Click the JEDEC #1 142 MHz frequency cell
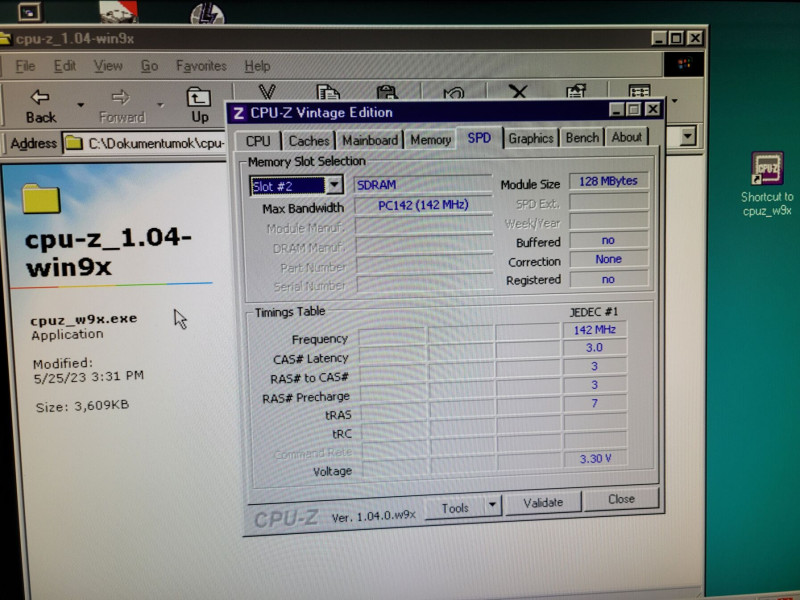 pos(594,330)
